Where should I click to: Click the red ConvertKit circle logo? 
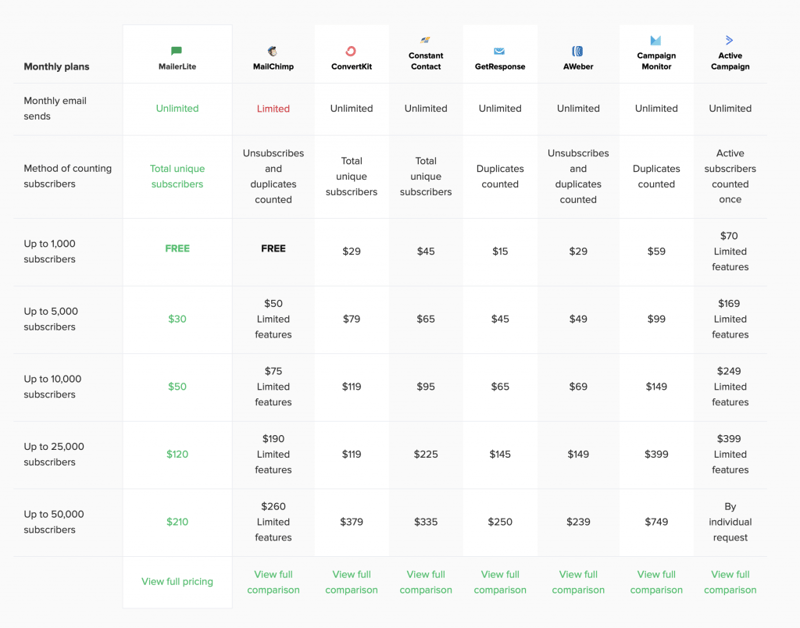point(351,51)
